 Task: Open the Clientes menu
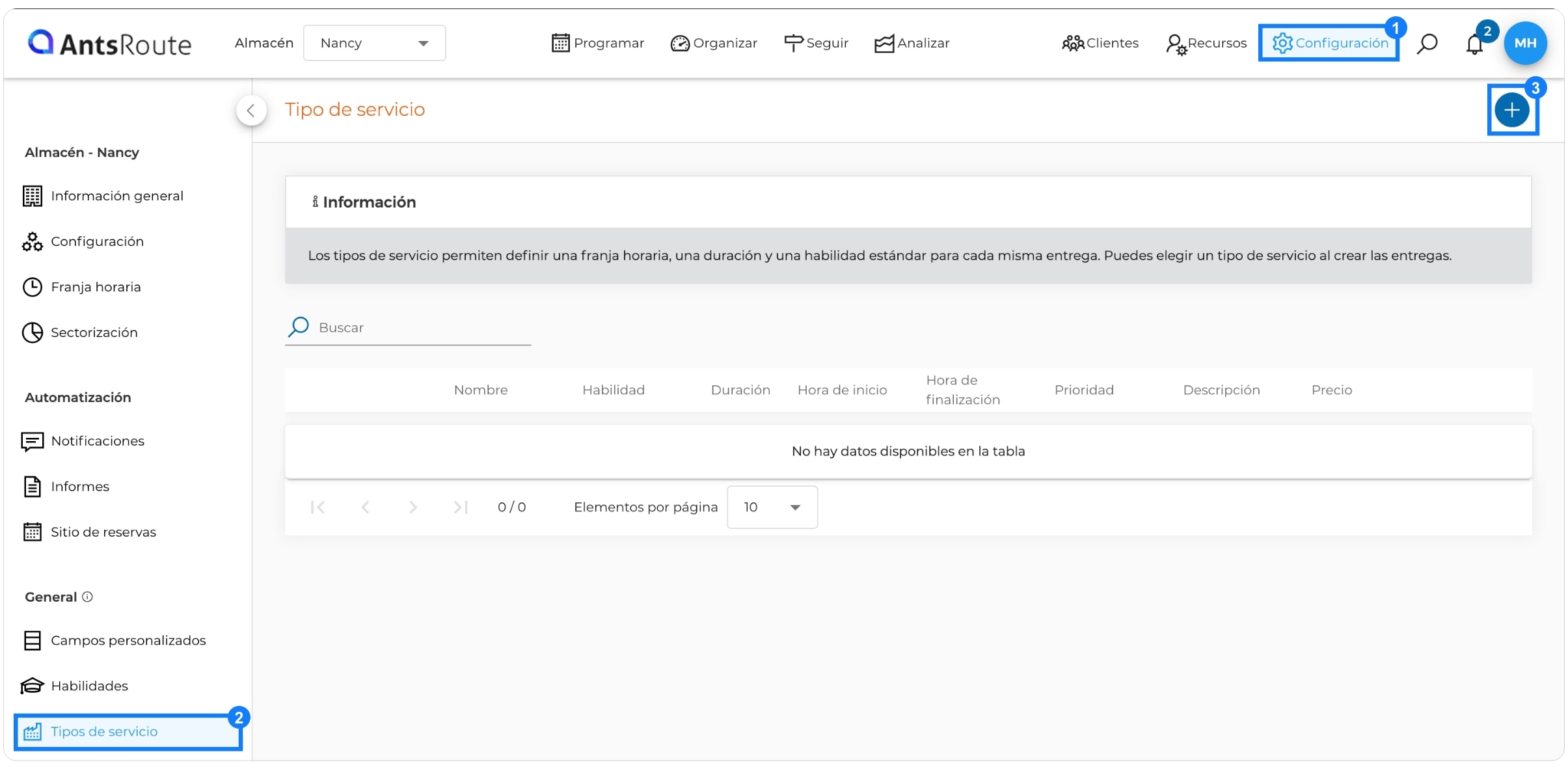point(1100,43)
